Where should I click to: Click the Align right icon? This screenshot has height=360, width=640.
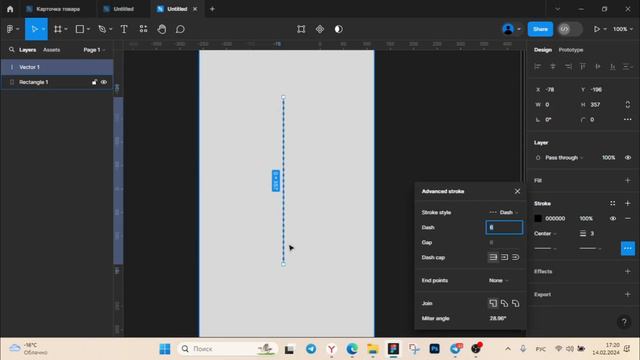pos(568,67)
